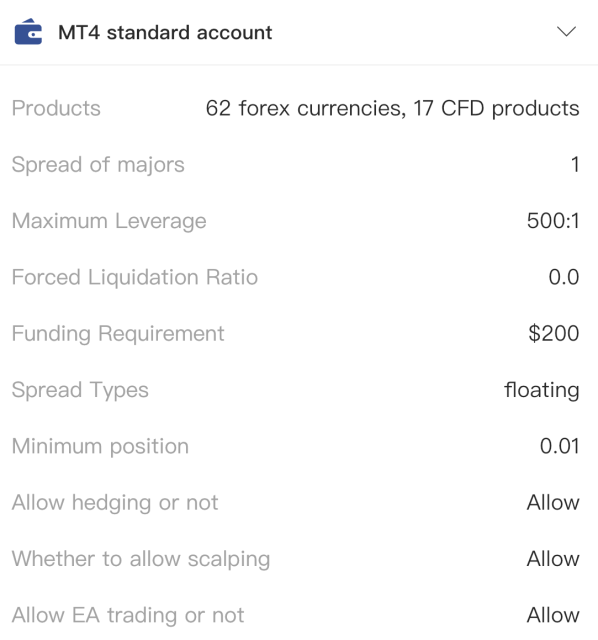Click the Maximum Leverage label

pos(109,221)
